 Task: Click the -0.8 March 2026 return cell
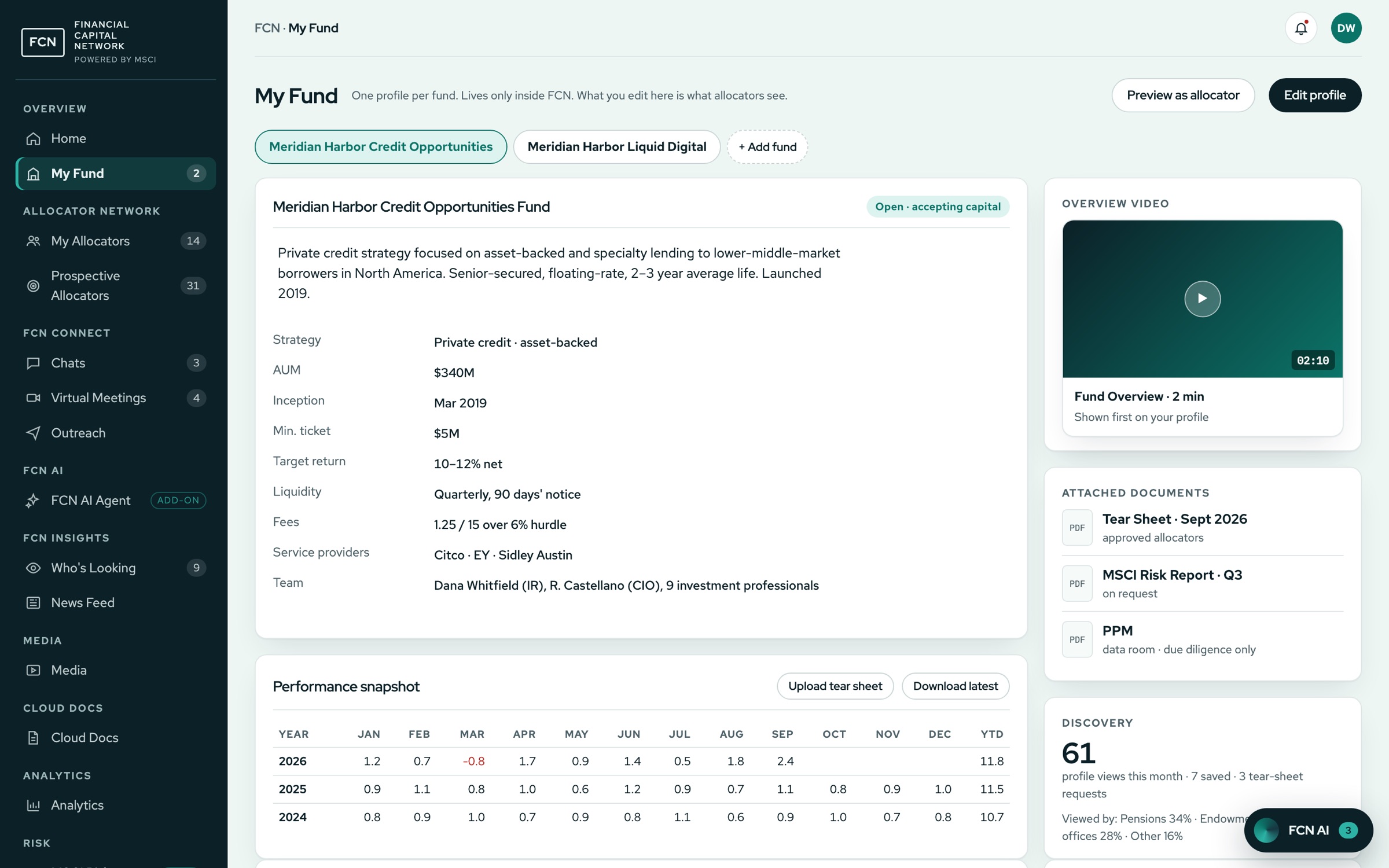click(473, 762)
